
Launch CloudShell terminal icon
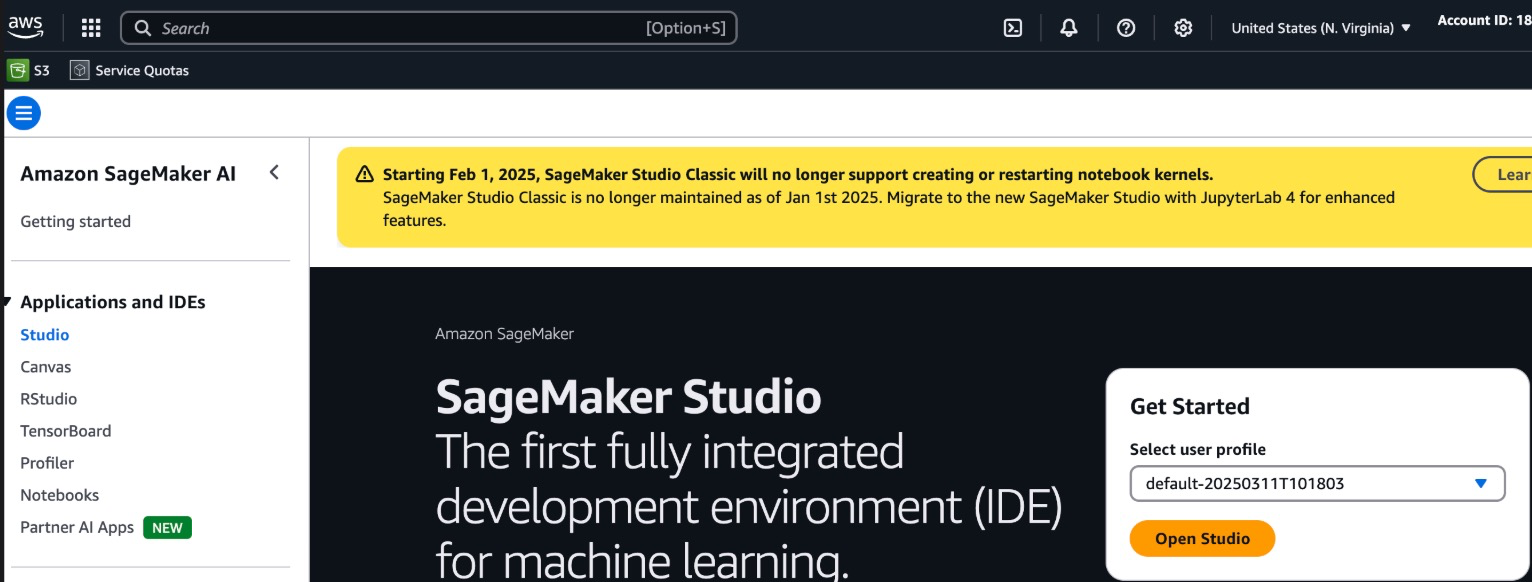click(1012, 28)
